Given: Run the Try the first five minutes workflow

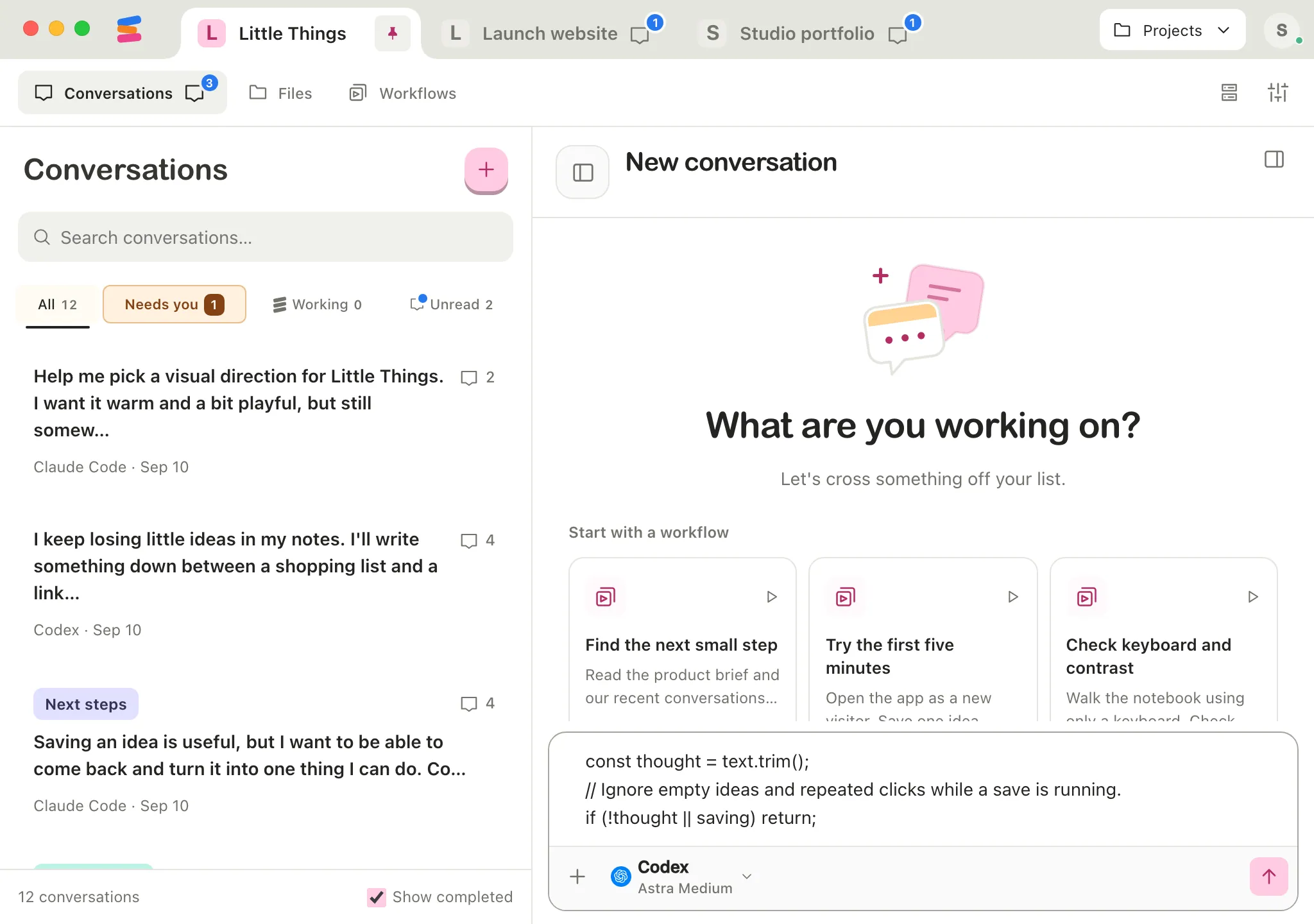Looking at the screenshot, I should click(x=1012, y=597).
